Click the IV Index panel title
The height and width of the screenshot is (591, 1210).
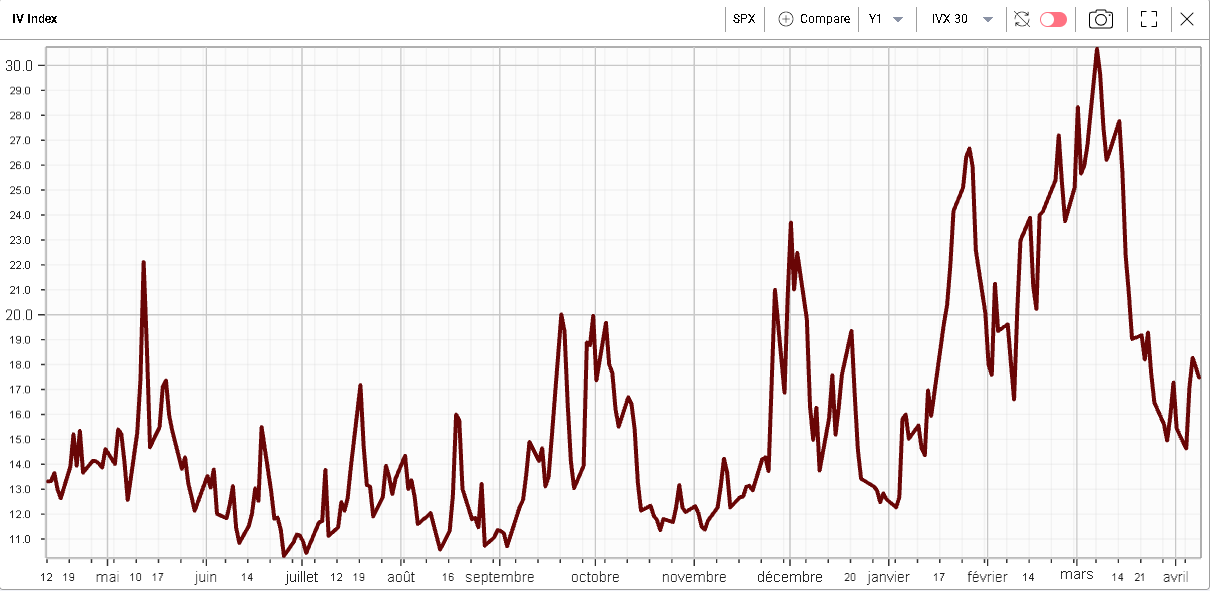[x=37, y=19]
